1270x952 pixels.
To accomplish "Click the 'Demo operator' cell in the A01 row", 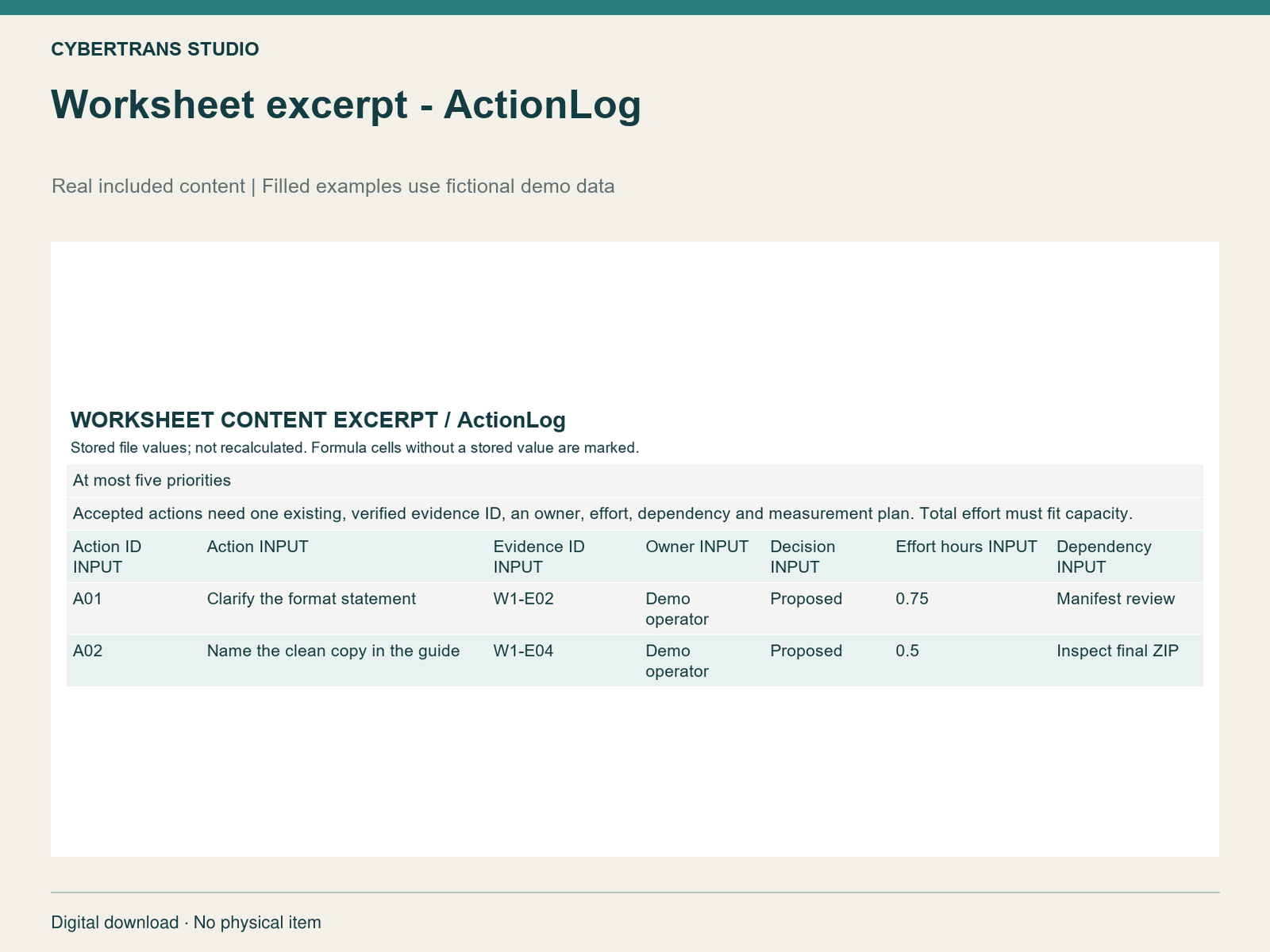I will pos(702,608).
